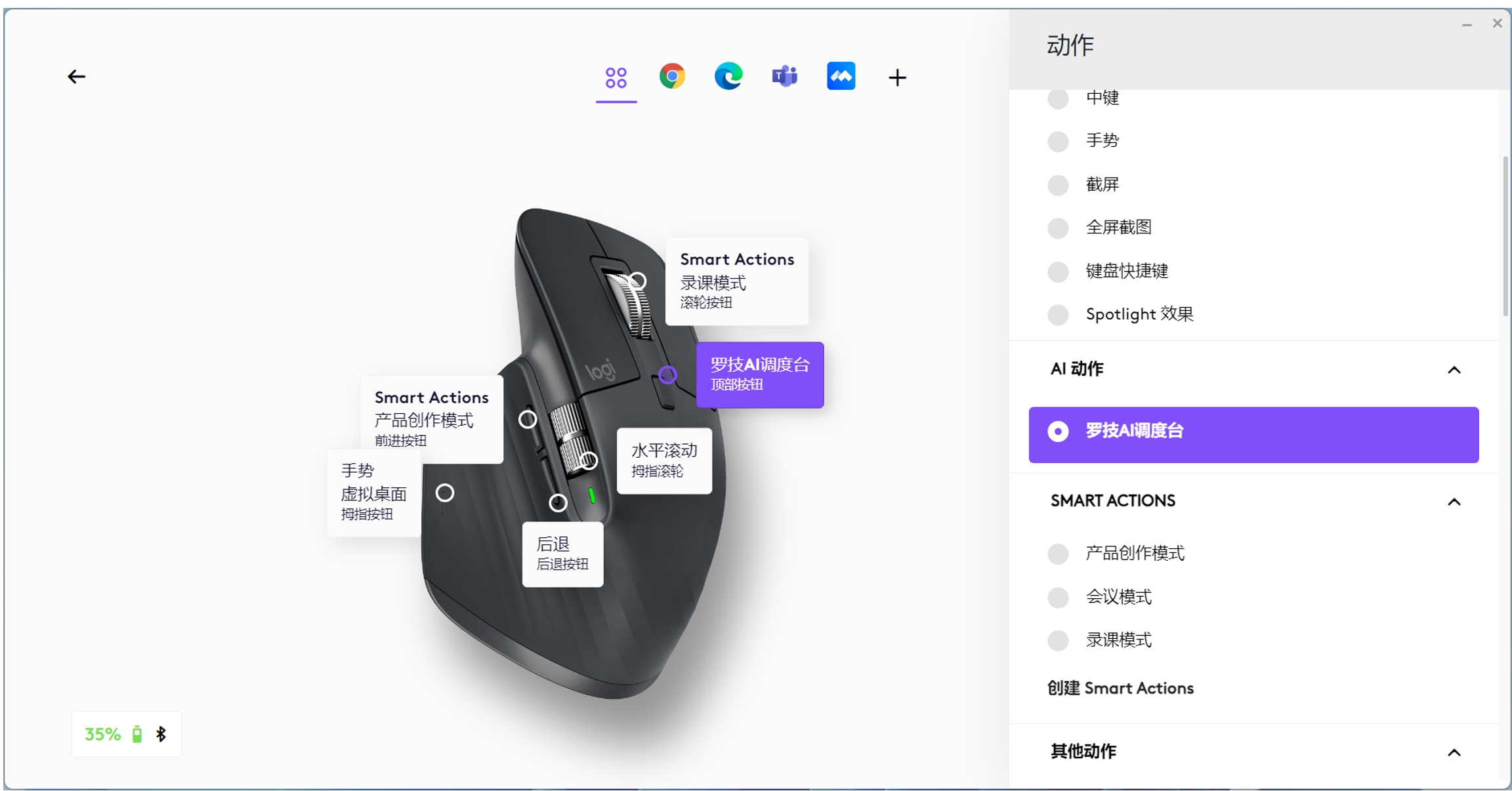Open the 后退 后退按钮 label card
The image size is (1512, 791).
(x=562, y=554)
